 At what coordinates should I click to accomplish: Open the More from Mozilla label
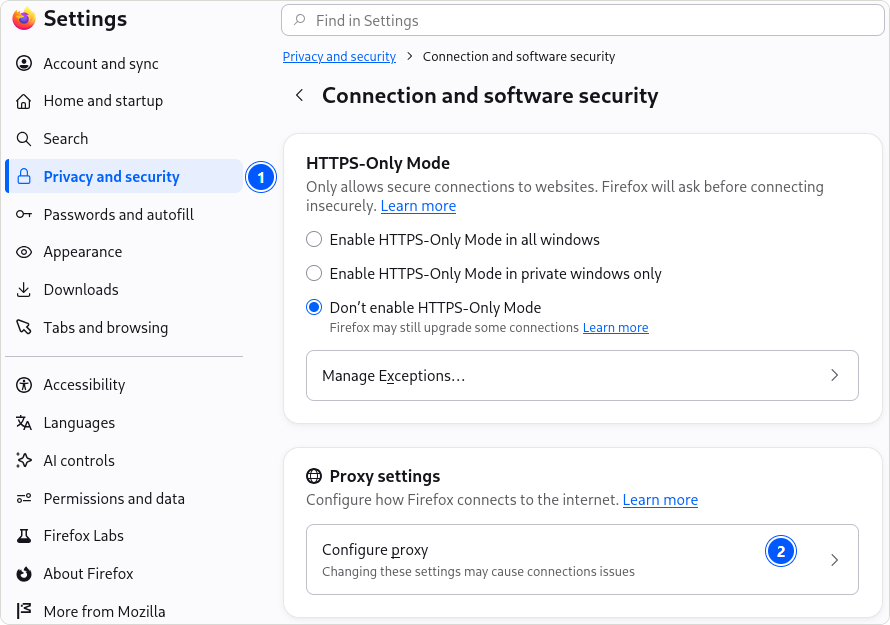point(104,611)
